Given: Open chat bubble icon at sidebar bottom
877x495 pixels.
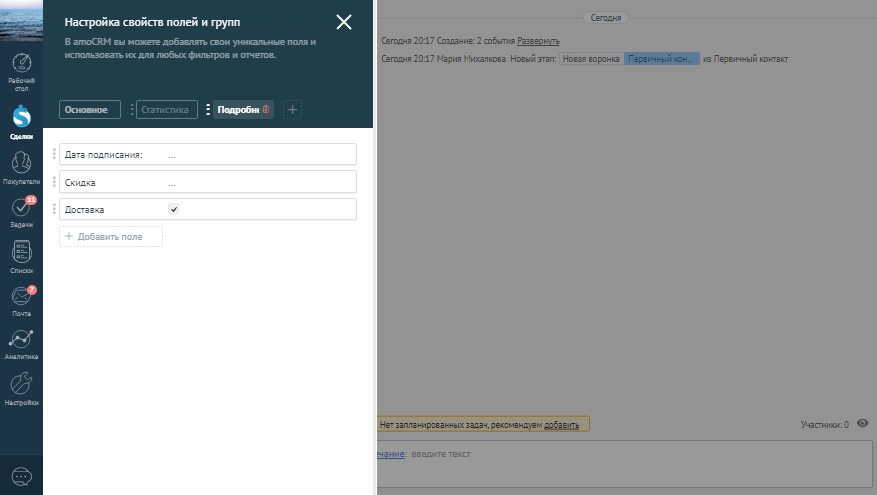Looking at the screenshot, I should point(21,476).
